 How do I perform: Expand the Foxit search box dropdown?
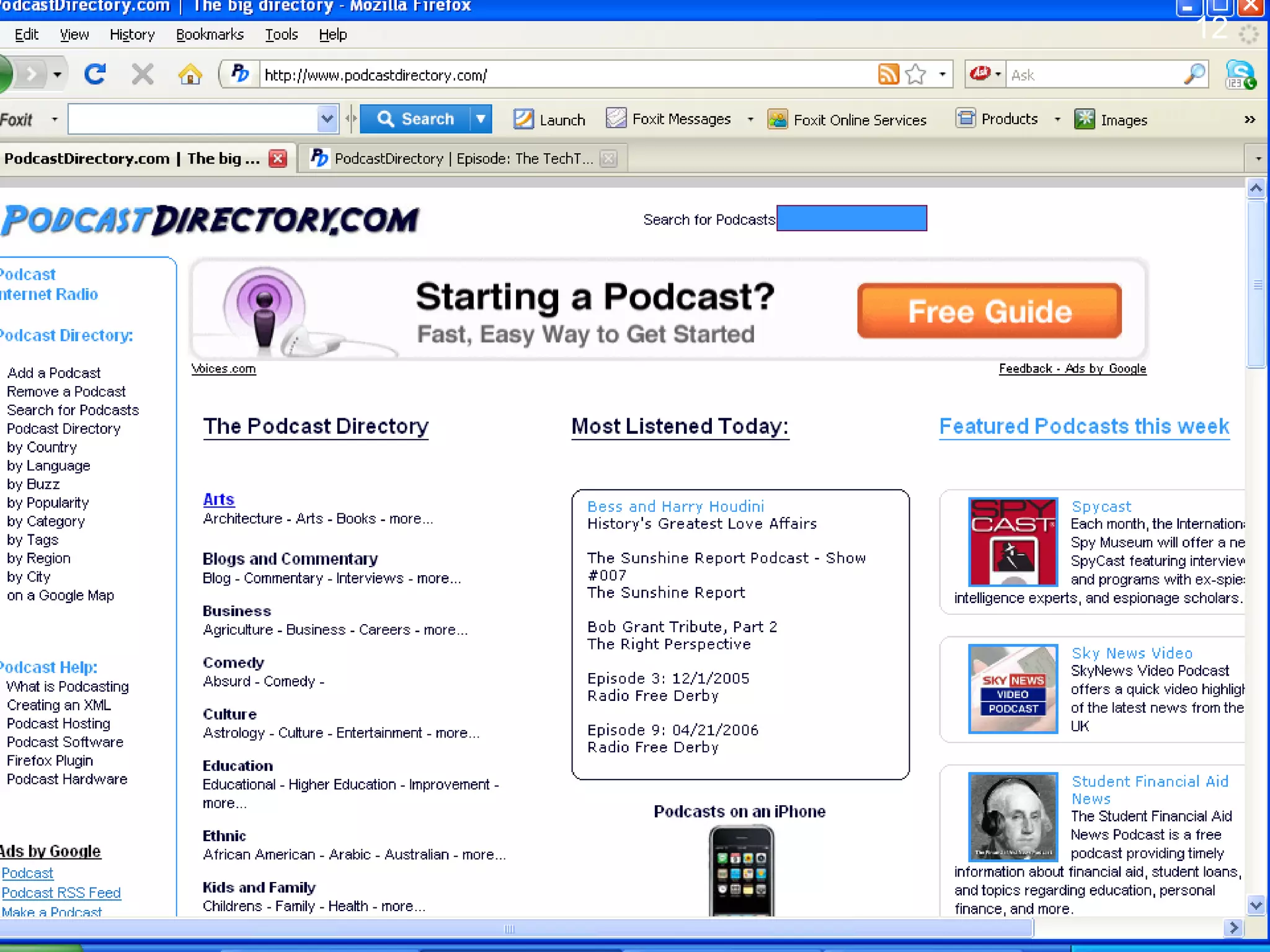327,119
